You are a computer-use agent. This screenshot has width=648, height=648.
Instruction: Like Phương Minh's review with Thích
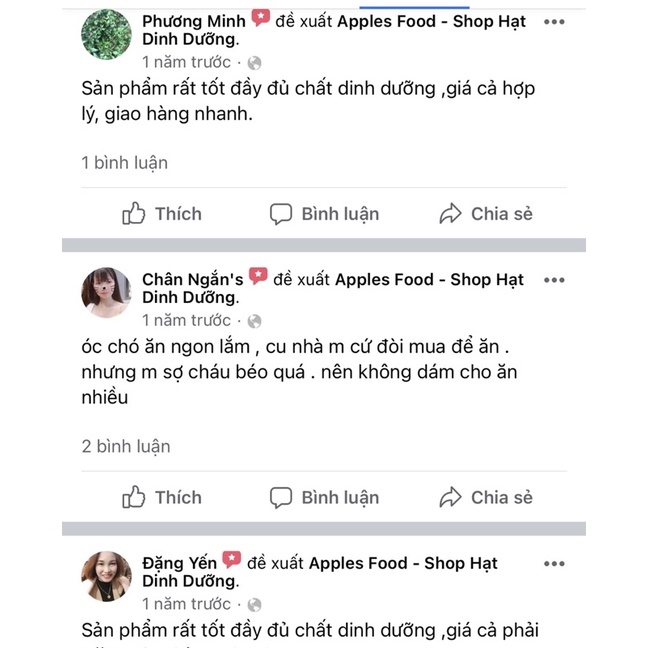click(162, 214)
